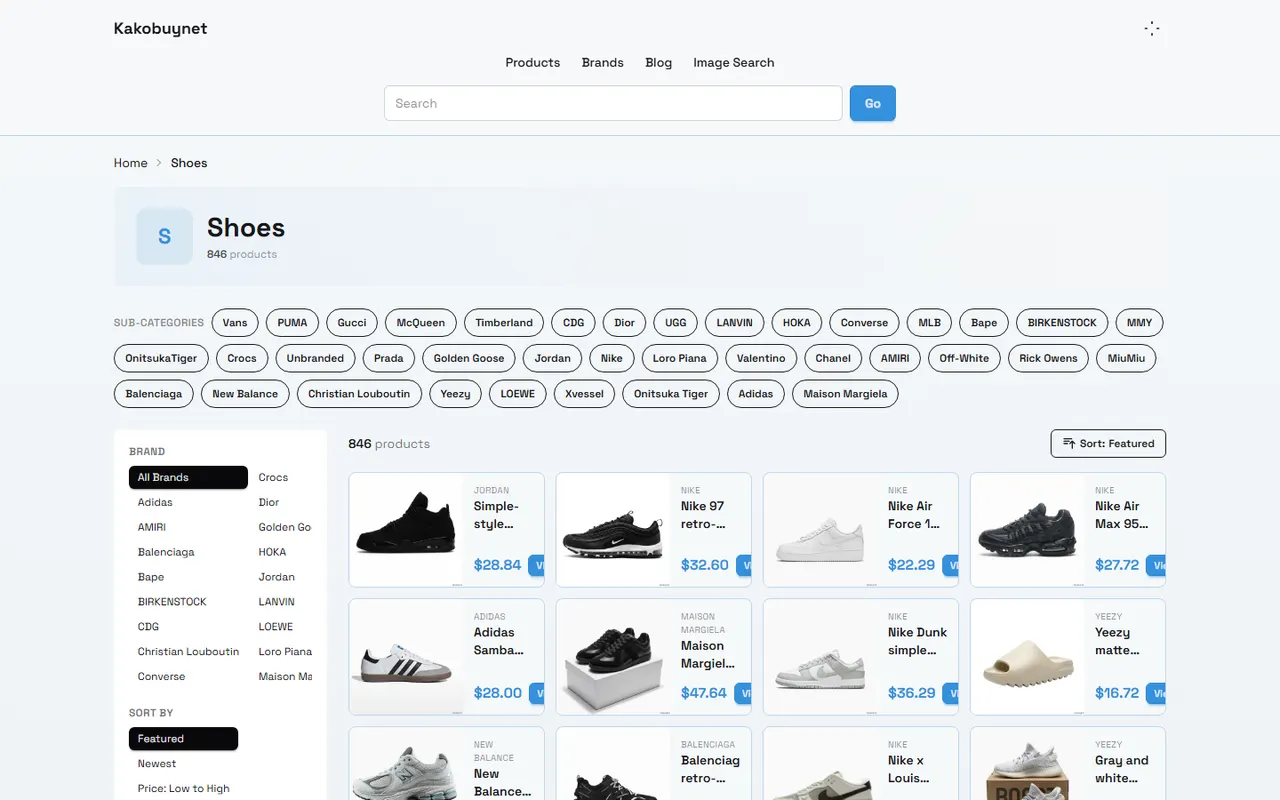
Task: Pick the Rick Owens sub-category chip
Action: (x=1048, y=358)
